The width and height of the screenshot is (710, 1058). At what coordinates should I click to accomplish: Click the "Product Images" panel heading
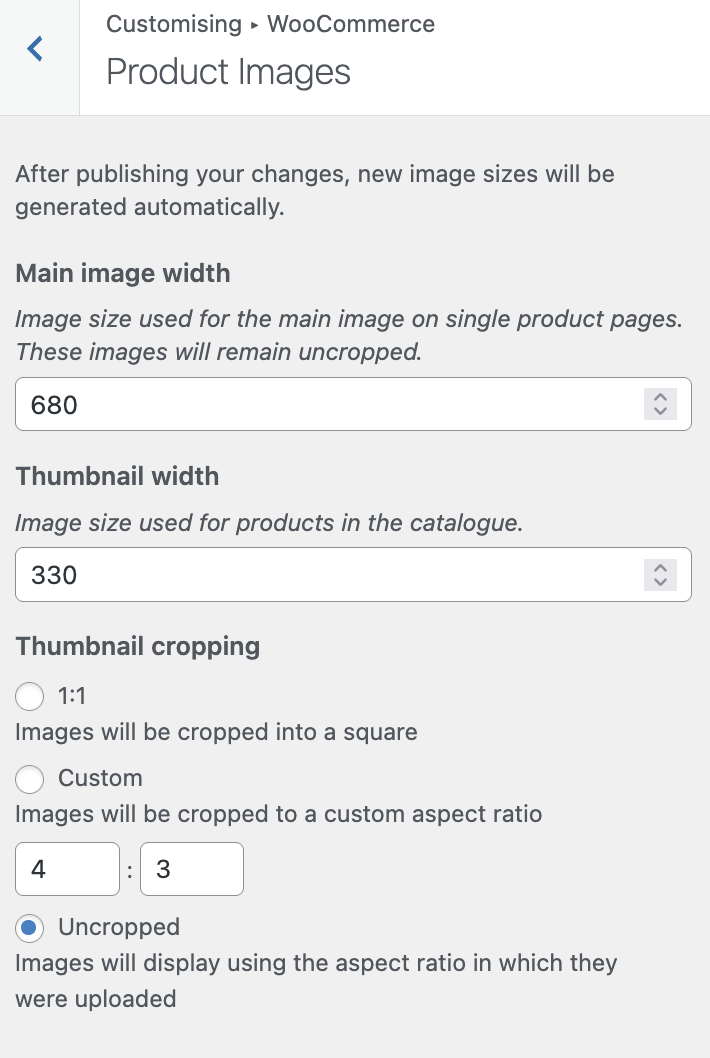(228, 72)
